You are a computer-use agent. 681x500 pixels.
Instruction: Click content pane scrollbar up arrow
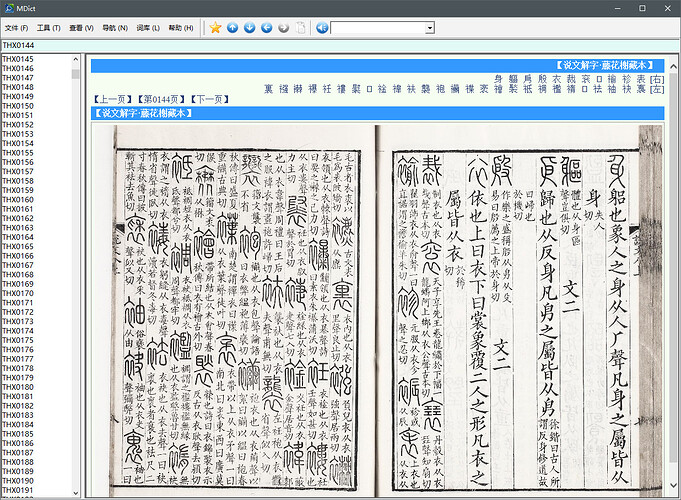click(x=673, y=66)
